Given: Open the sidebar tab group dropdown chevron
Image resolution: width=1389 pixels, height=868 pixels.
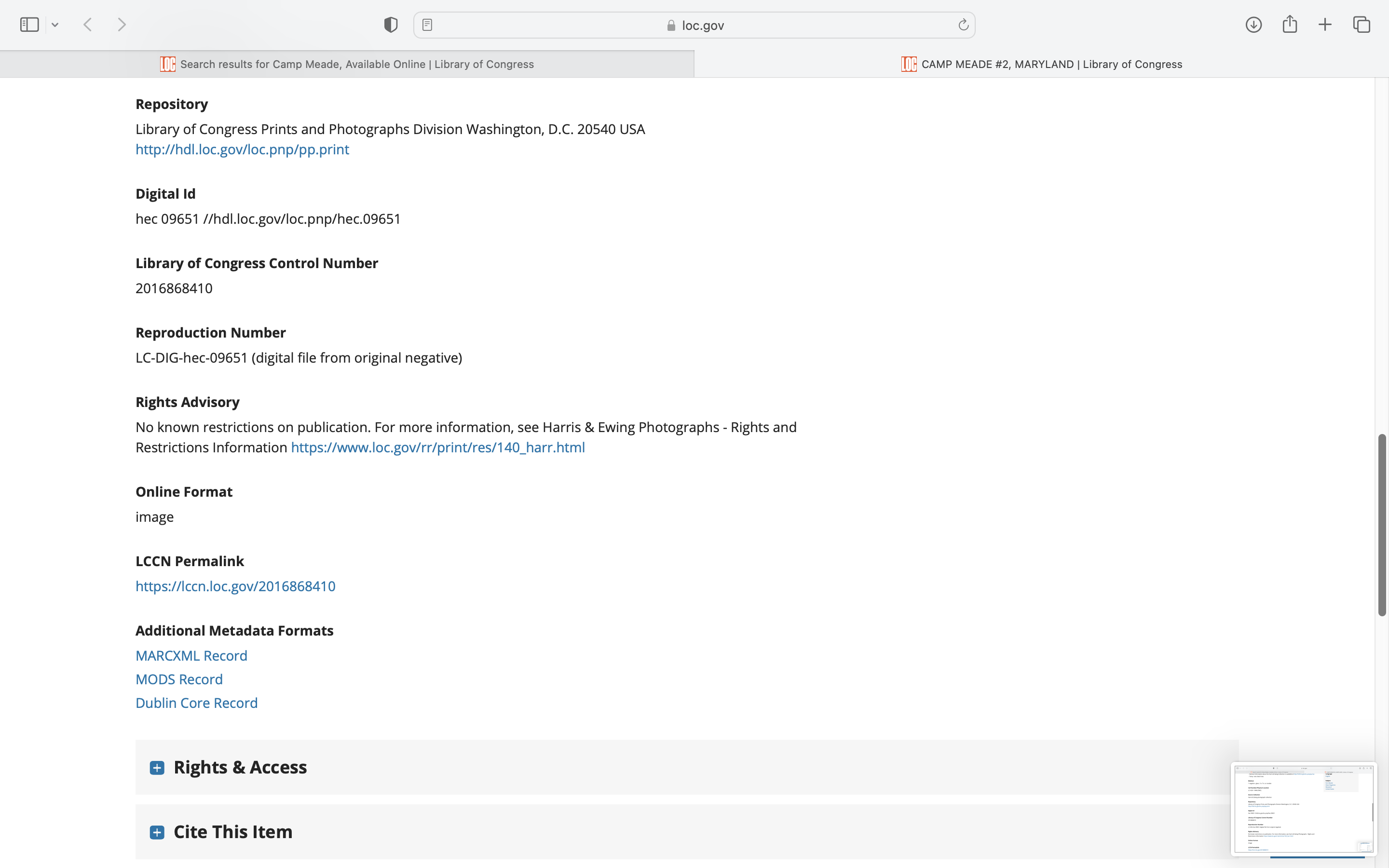Looking at the screenshot, I should 55,25.
